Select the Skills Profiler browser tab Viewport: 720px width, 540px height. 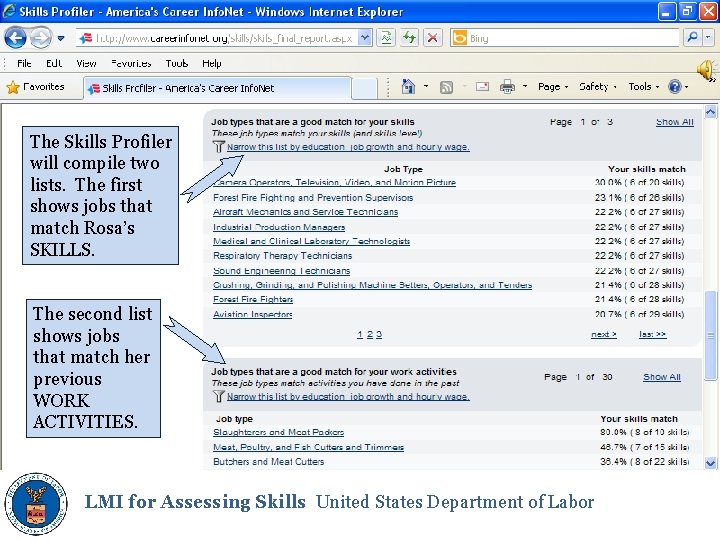tap(218, 88)
